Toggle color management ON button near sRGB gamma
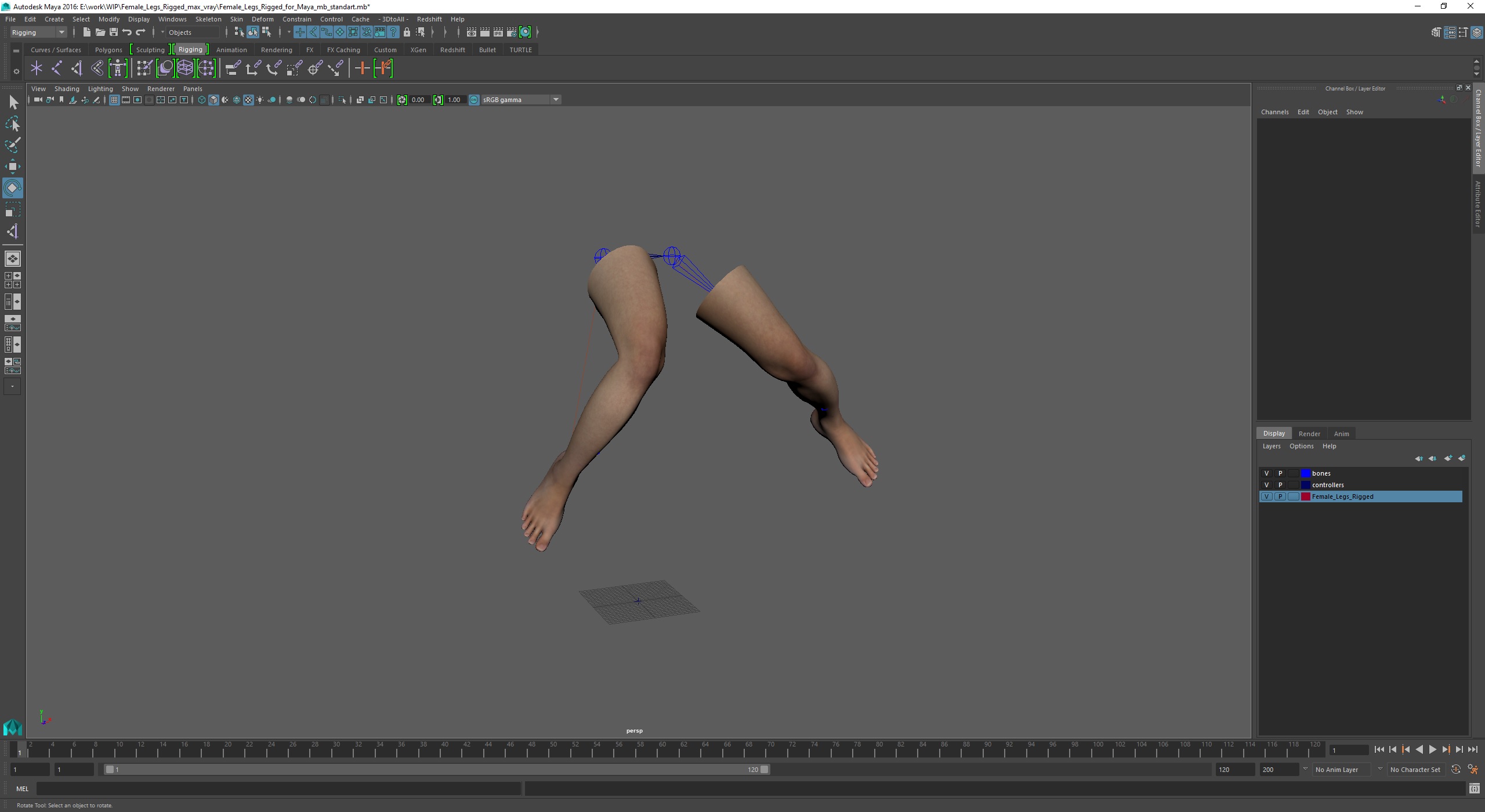The image size is (1485, 812). [x=474, y=100]
